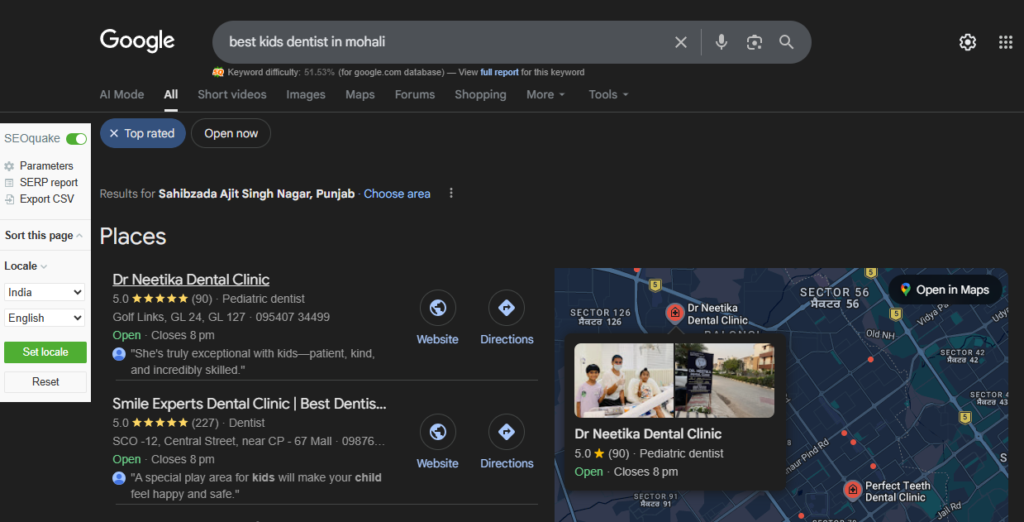Click the SERP report icon
This screenshot has height=522, width=1024.
[9, 182]
